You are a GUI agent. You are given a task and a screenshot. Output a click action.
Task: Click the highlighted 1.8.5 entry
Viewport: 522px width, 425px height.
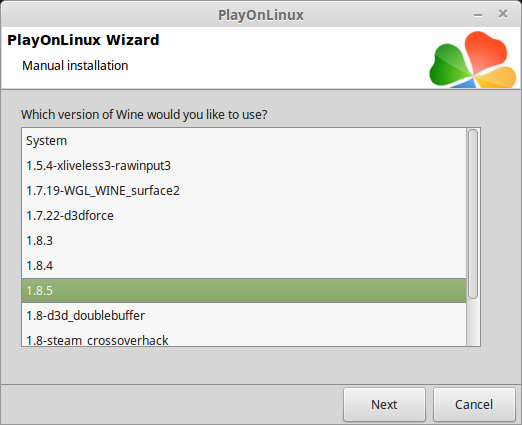pos(244,291)
